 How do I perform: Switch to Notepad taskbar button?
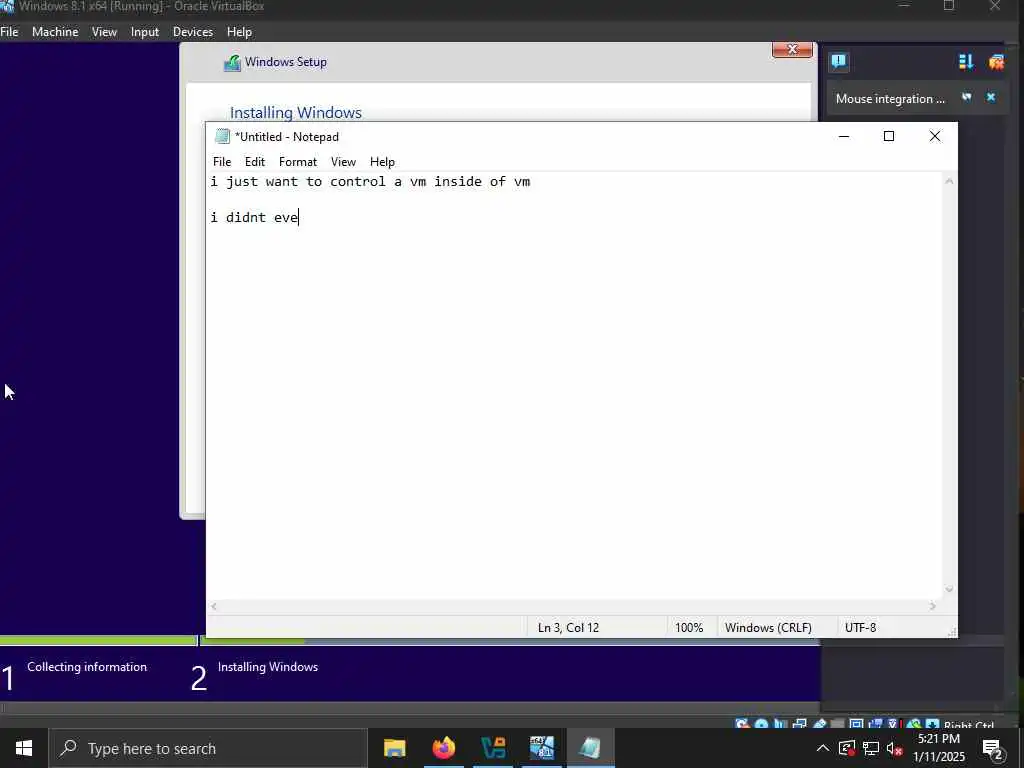point(590,748)
